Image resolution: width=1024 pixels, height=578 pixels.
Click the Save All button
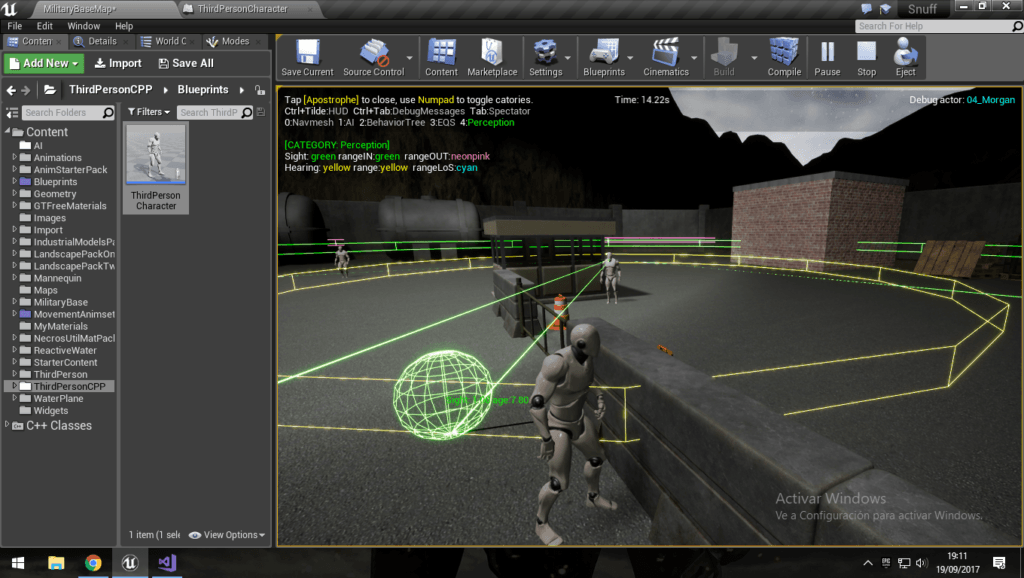pos(186,63)
